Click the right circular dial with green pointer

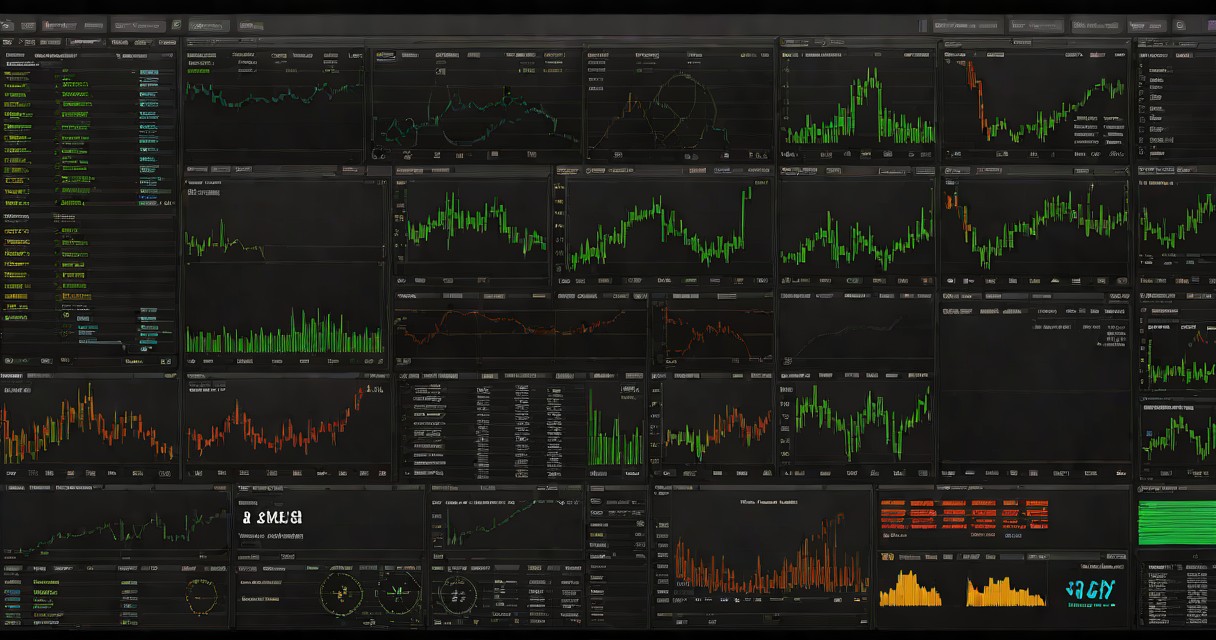pos(397,590)
